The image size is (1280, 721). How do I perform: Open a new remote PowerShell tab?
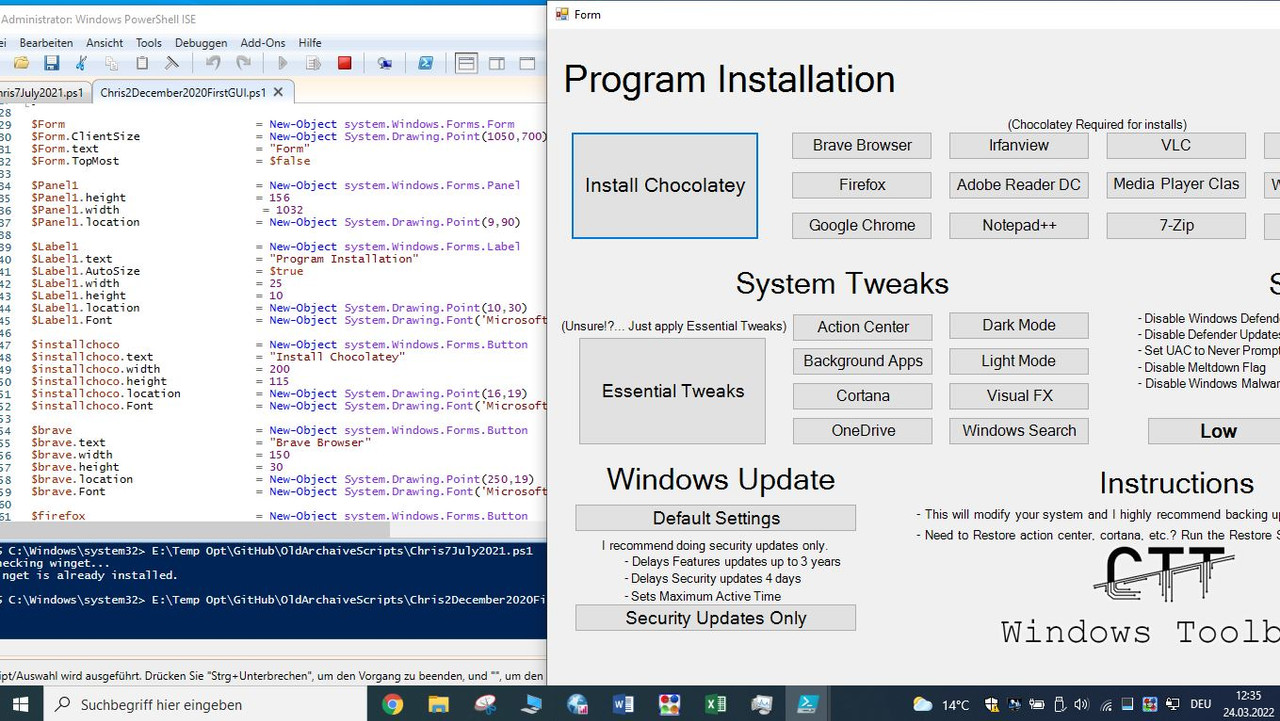pos(385,63)
